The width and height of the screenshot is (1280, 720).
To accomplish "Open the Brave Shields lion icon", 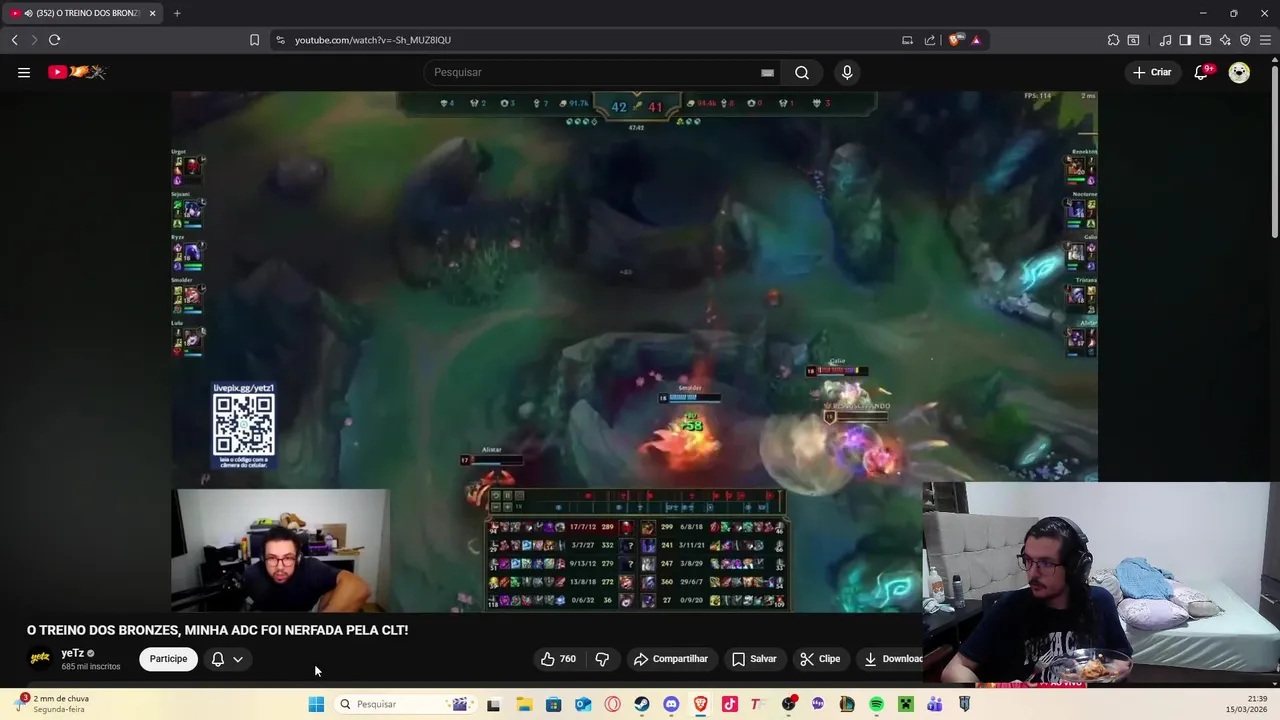I will pyautogui.click(x=956, y=40).
